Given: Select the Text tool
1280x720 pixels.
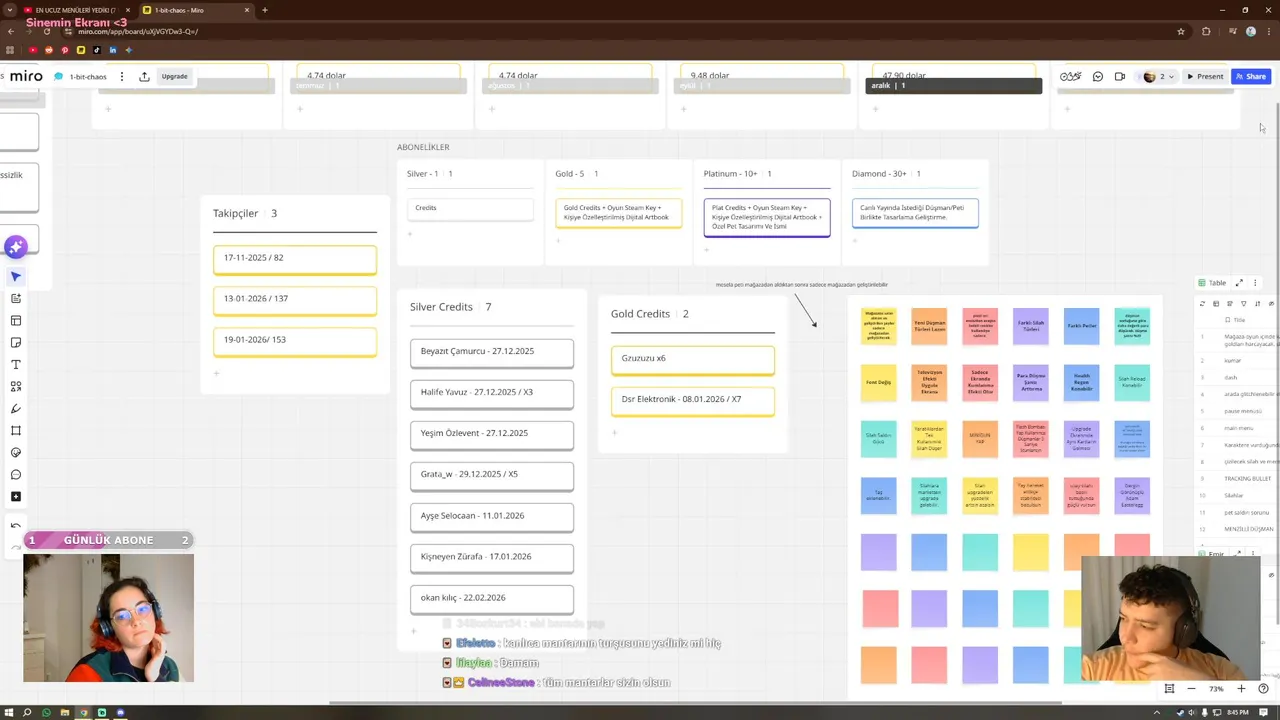Looking at the screenshot, I should coord(16,364).
